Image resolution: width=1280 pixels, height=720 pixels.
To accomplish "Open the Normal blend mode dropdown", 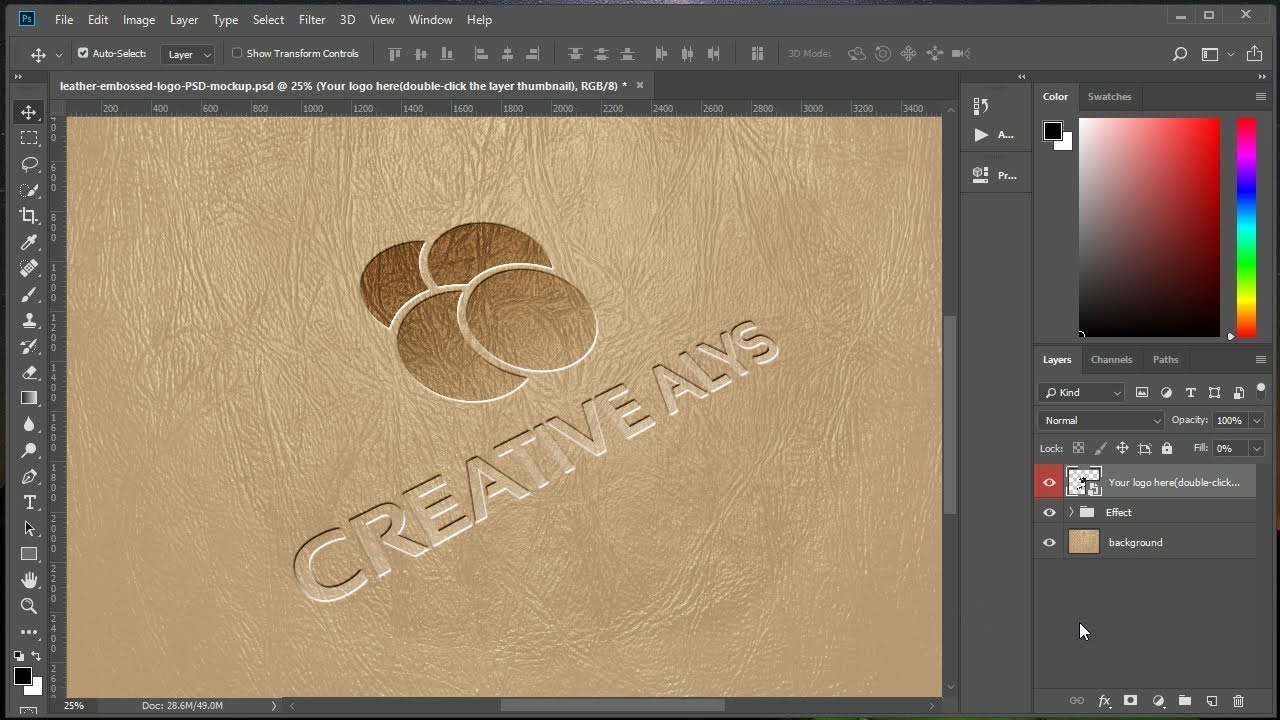I will (1101, 420).
